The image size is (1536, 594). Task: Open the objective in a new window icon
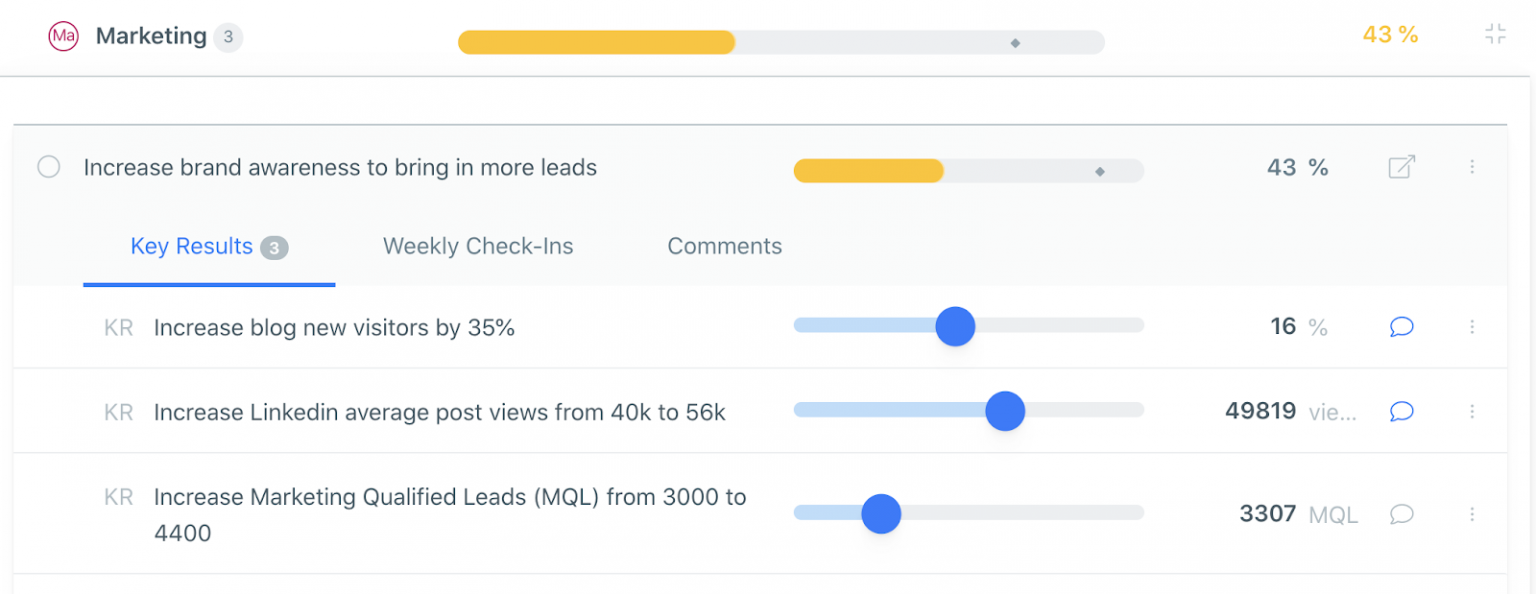(1401, 167)
